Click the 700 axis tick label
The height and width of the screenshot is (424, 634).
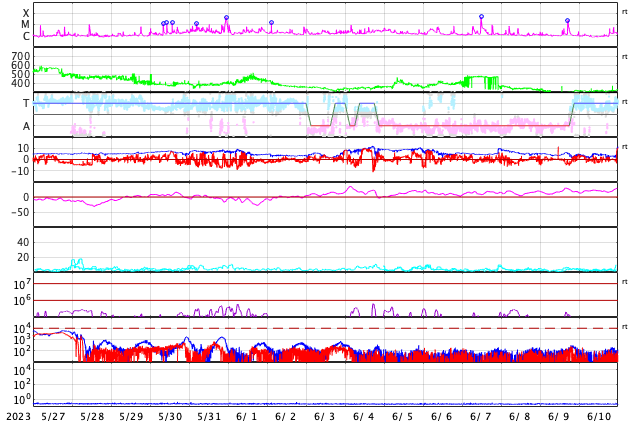(x=21, y=56)
